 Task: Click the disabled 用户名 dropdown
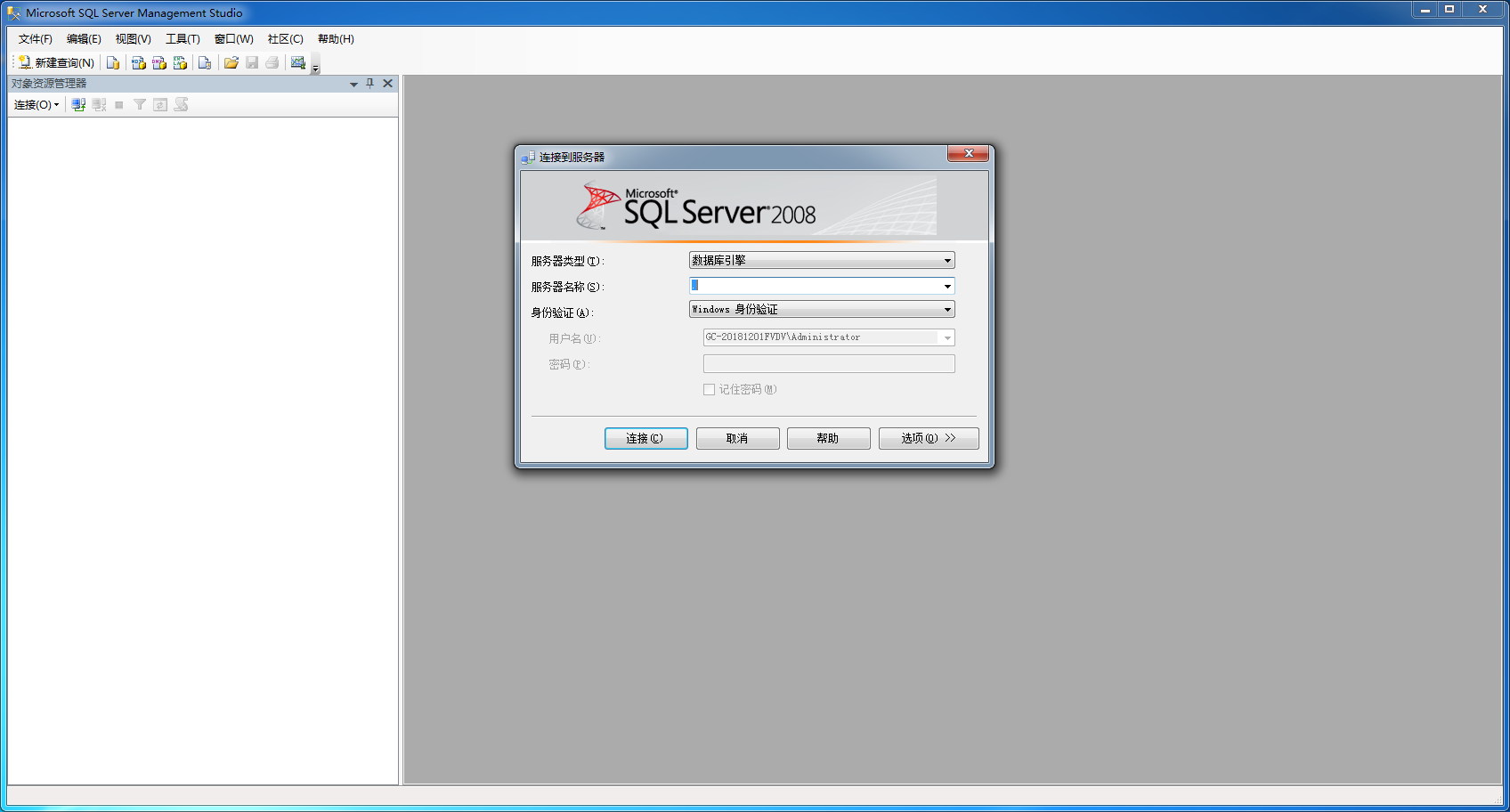(x=829, y=337)
